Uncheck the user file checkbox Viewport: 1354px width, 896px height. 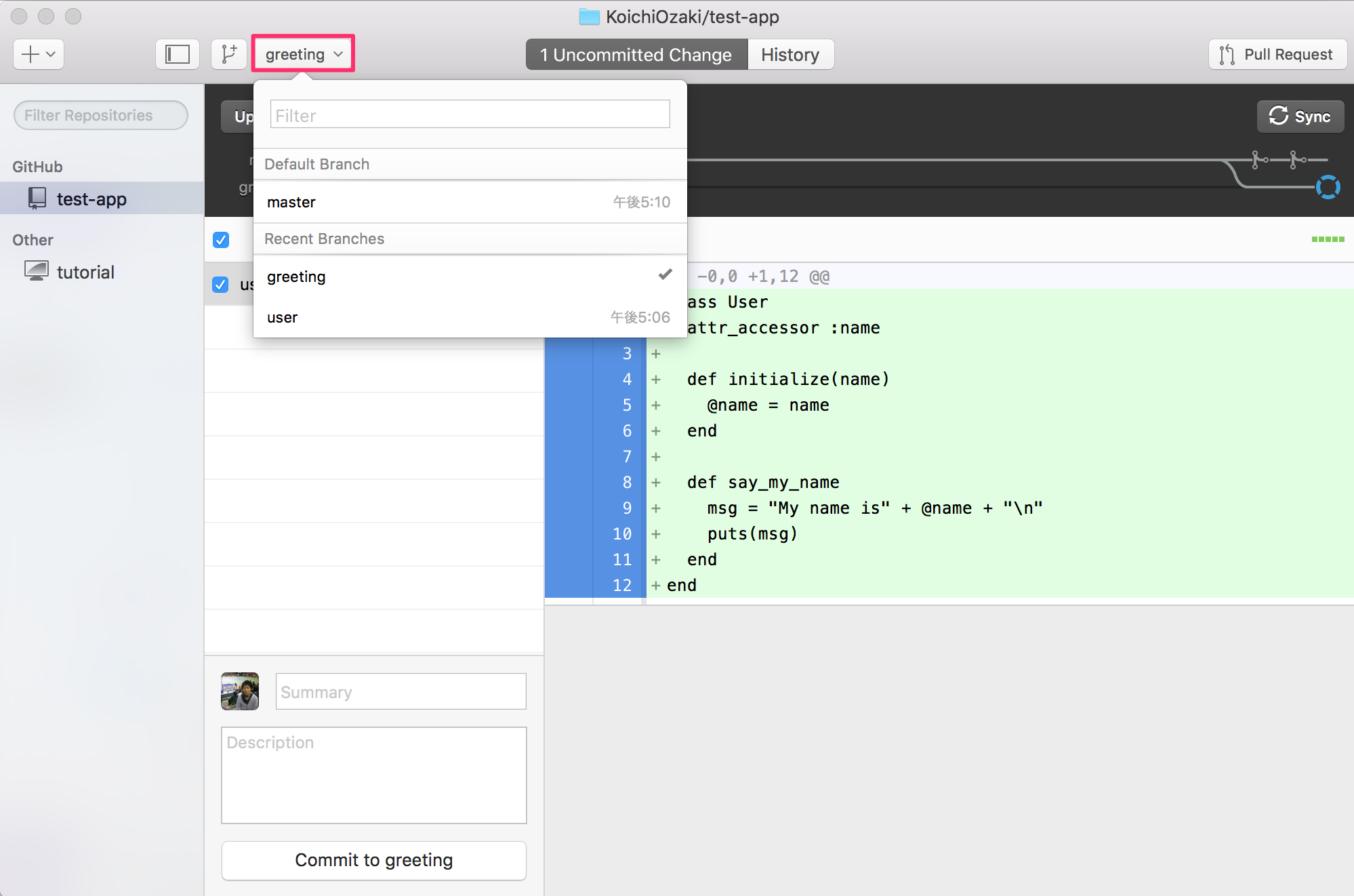pos(220,285)
